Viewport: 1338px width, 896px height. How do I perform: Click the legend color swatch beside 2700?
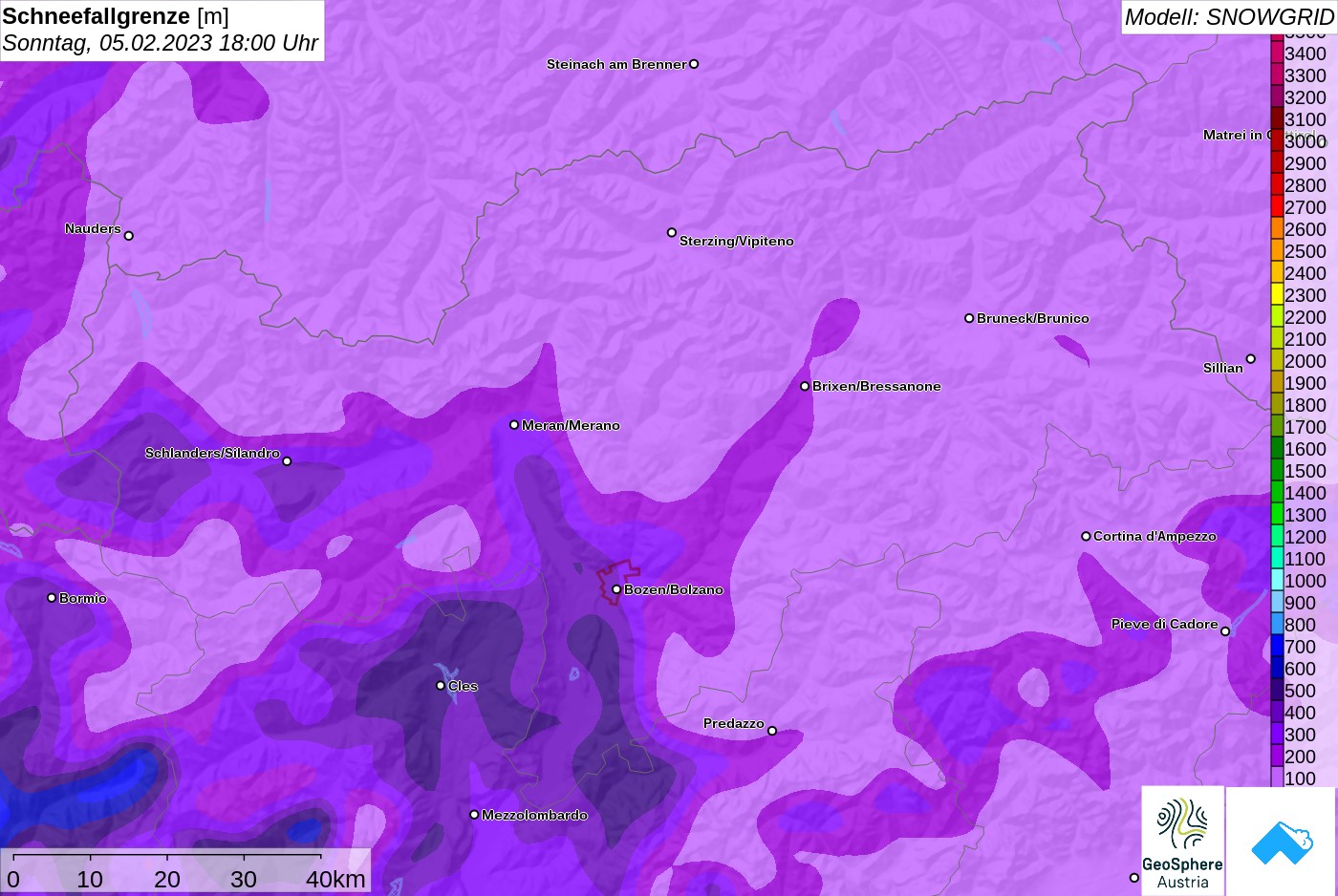coord(1277,206)
